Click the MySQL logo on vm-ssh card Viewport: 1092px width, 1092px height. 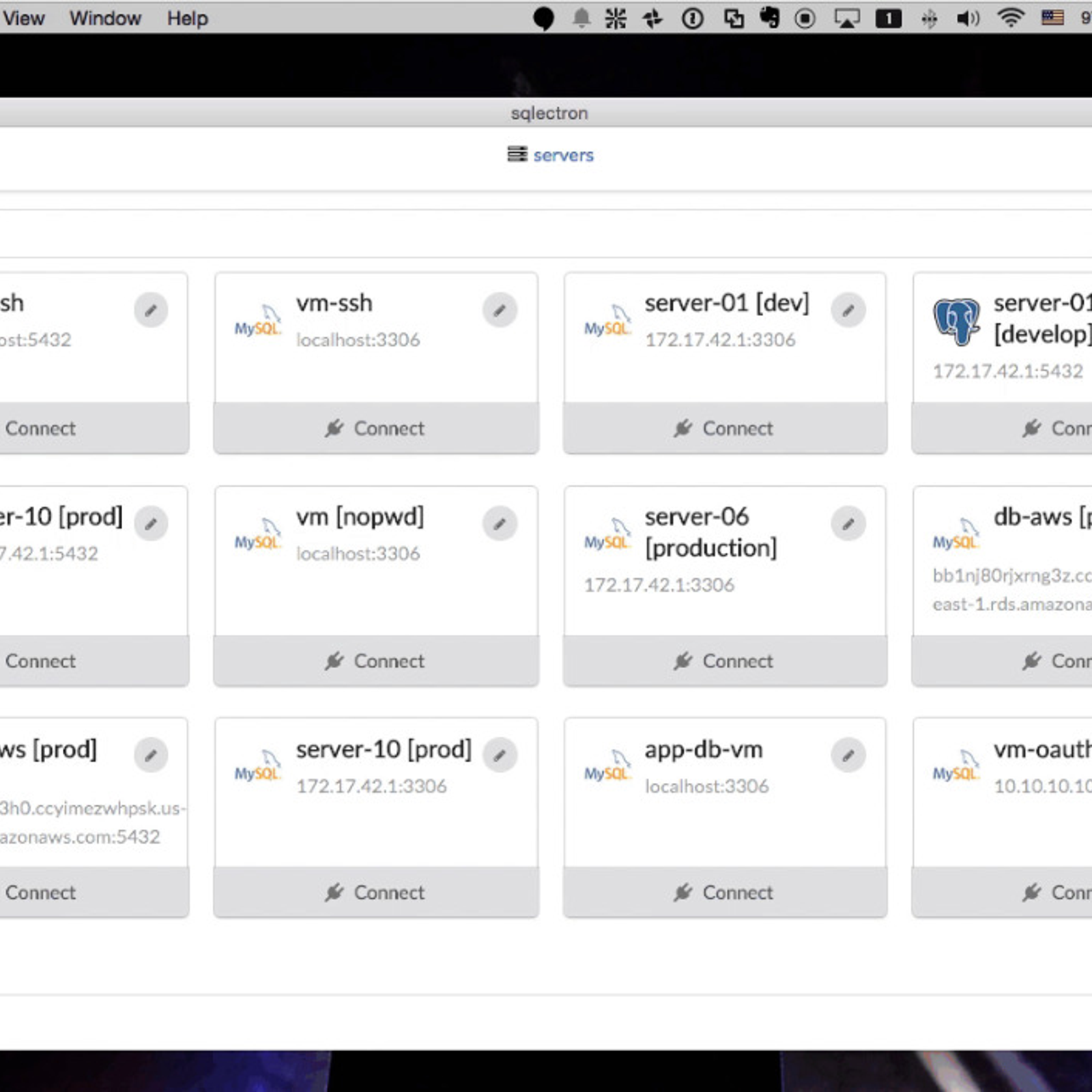(x=257, y=321)
